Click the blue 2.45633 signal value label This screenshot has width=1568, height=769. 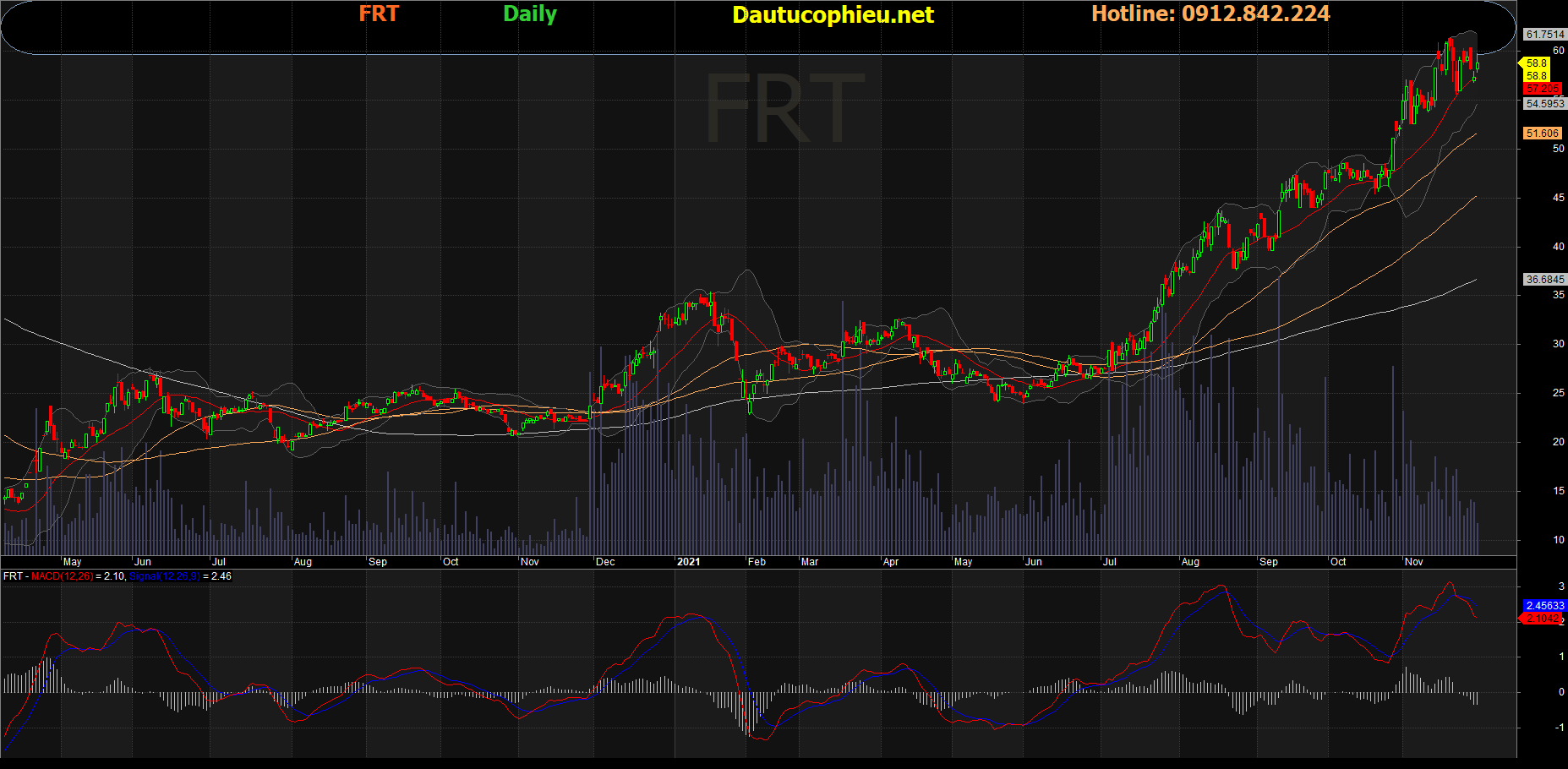coord(1544,606)
